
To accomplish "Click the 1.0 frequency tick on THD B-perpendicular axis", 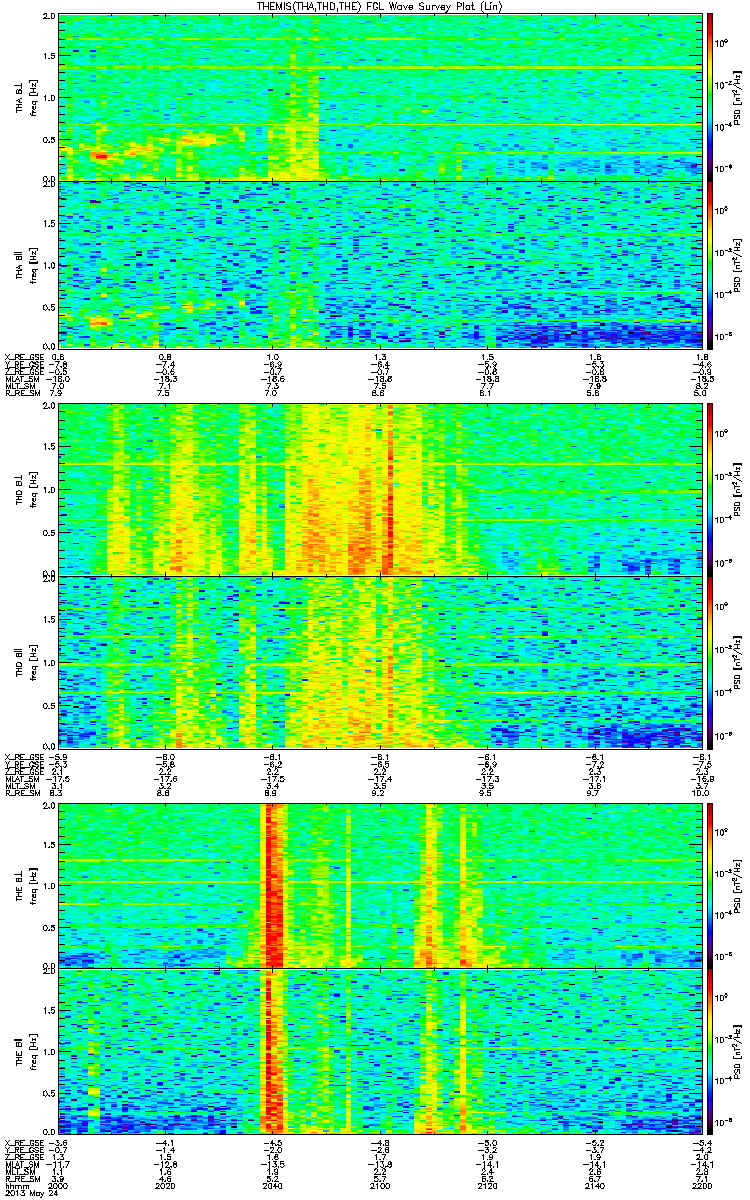I will pos(50,490).
